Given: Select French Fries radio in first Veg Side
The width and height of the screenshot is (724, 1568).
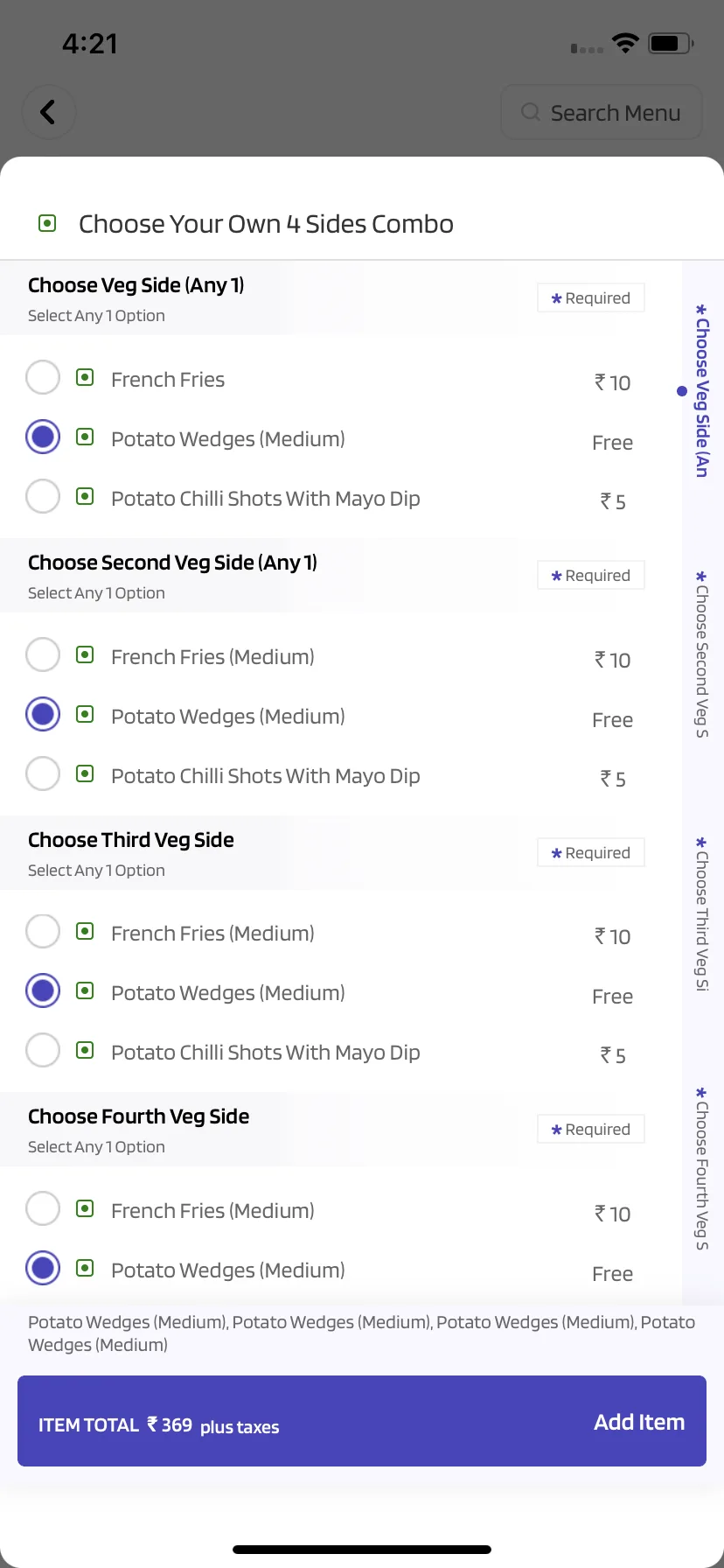Looking at the screenshot, I should (43, 377).
